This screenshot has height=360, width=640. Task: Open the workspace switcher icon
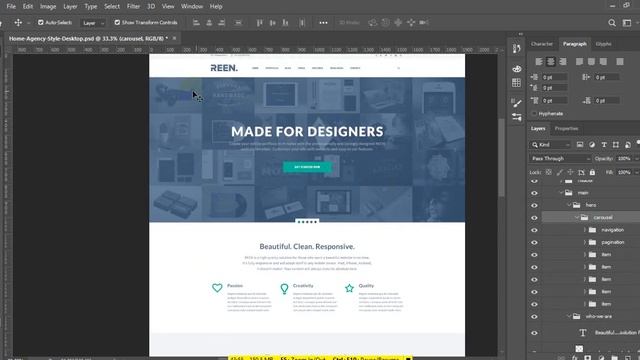point(627,23)
